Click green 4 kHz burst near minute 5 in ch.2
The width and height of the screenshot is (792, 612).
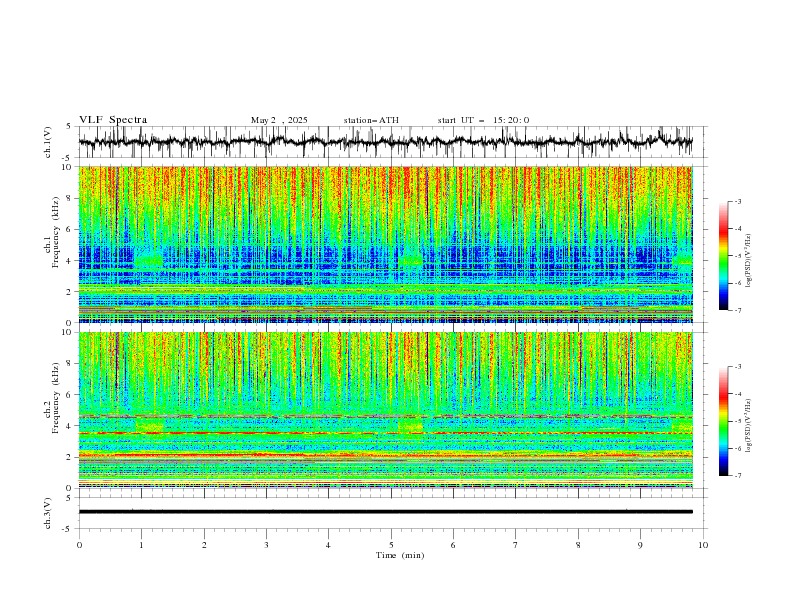(411, 425)
